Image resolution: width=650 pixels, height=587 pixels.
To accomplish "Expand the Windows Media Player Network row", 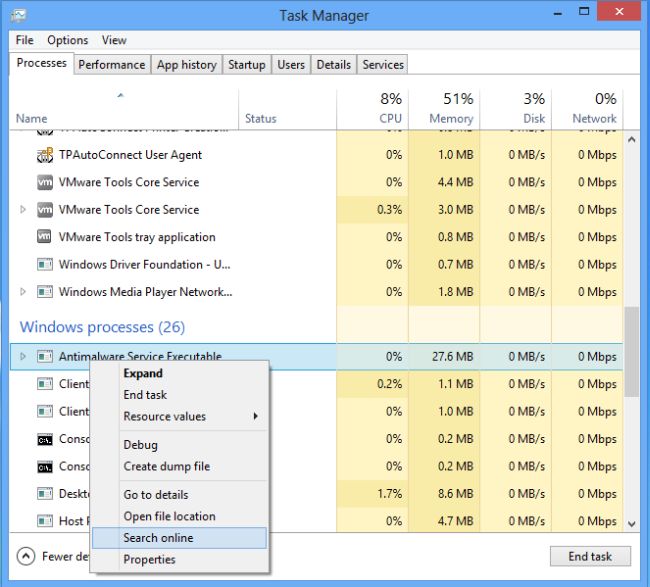I will point(23,292).
